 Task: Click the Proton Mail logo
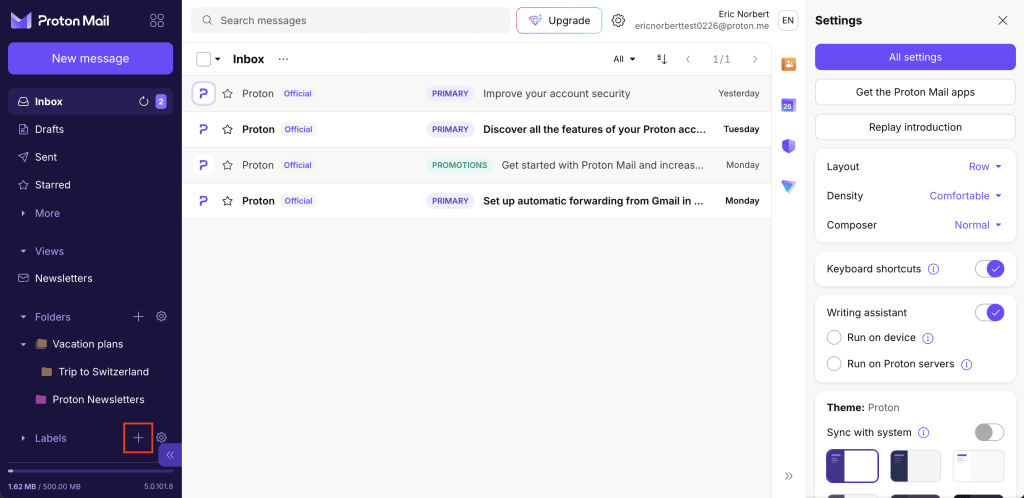coord(60,21)
